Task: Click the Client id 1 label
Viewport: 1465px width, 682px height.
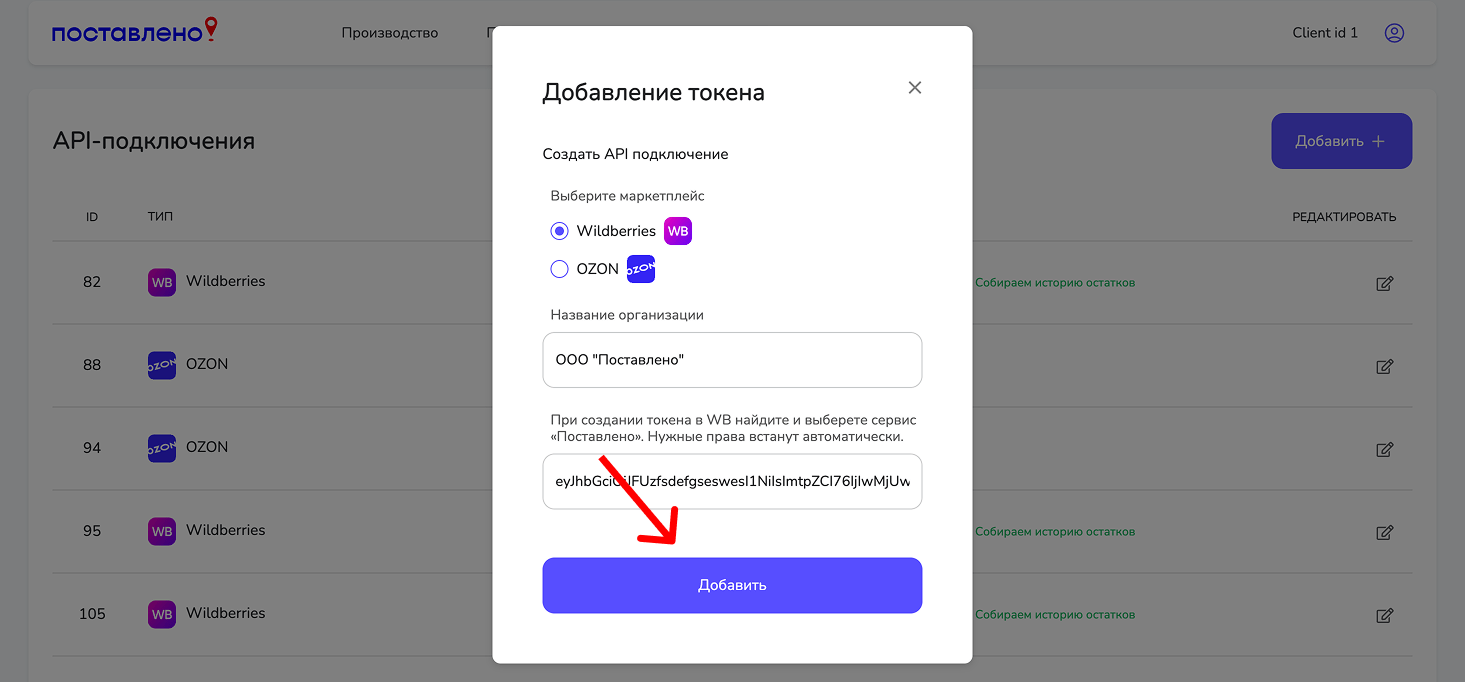Action: point(1325,33)
